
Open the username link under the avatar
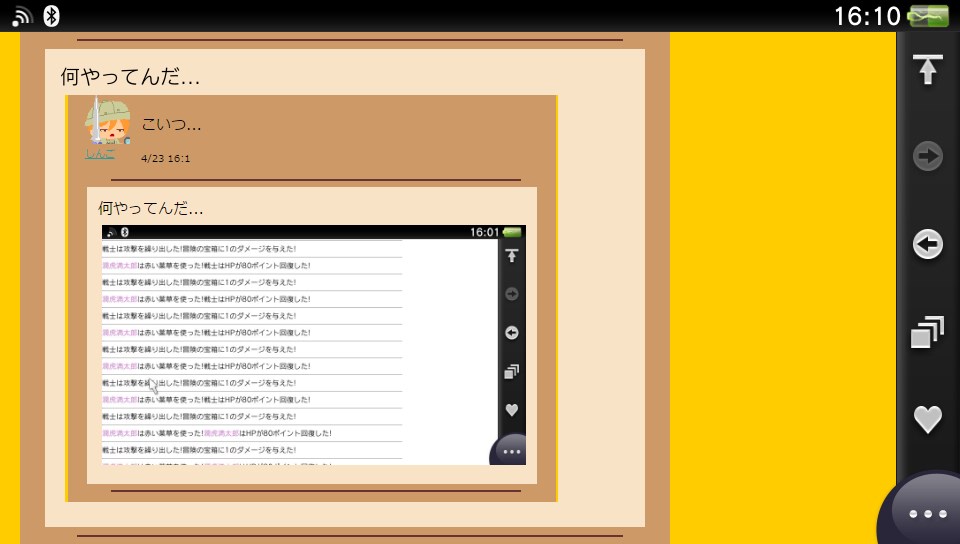click(100, 154)
